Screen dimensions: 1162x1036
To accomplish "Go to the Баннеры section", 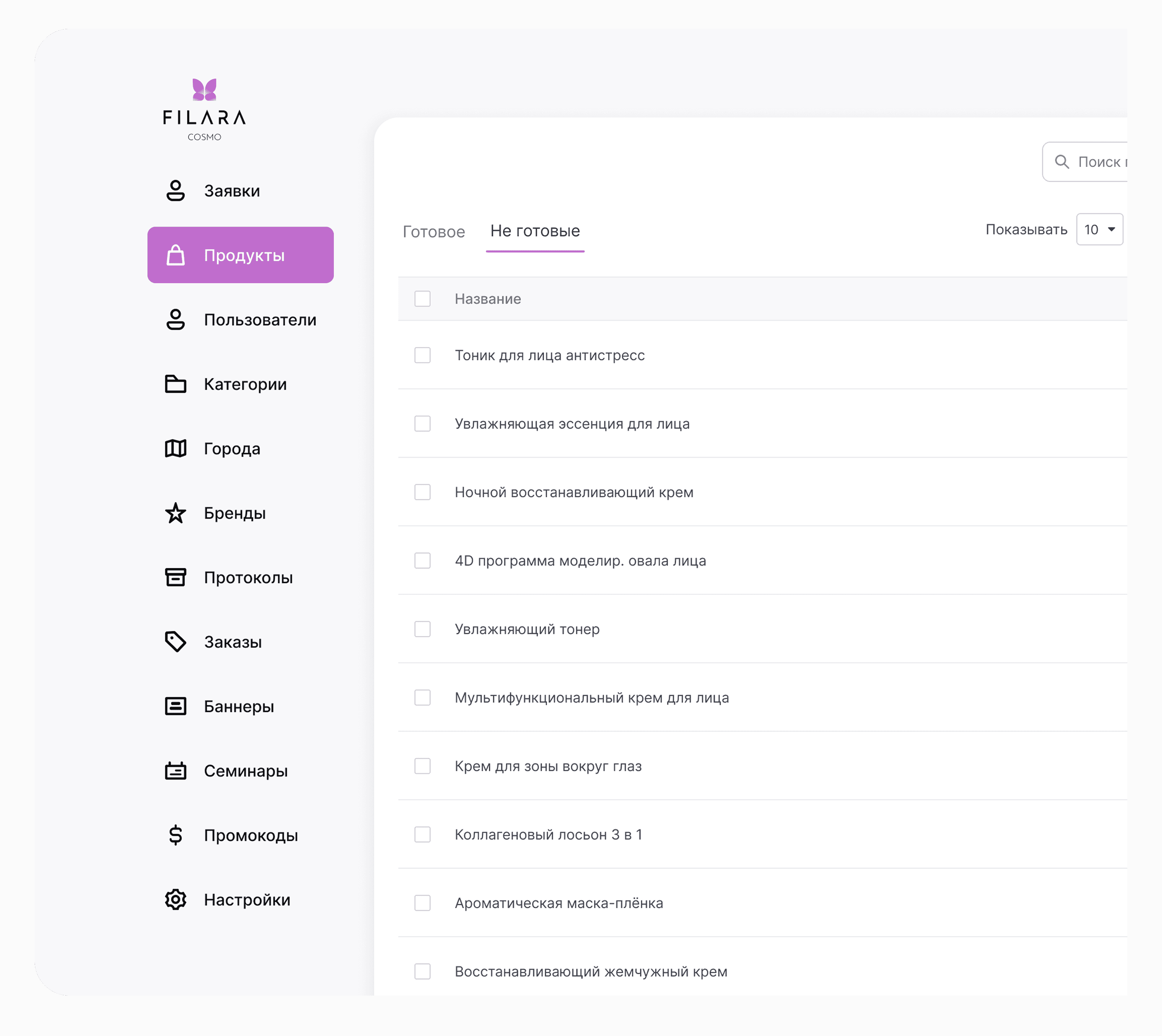I will tap(239, 706).
